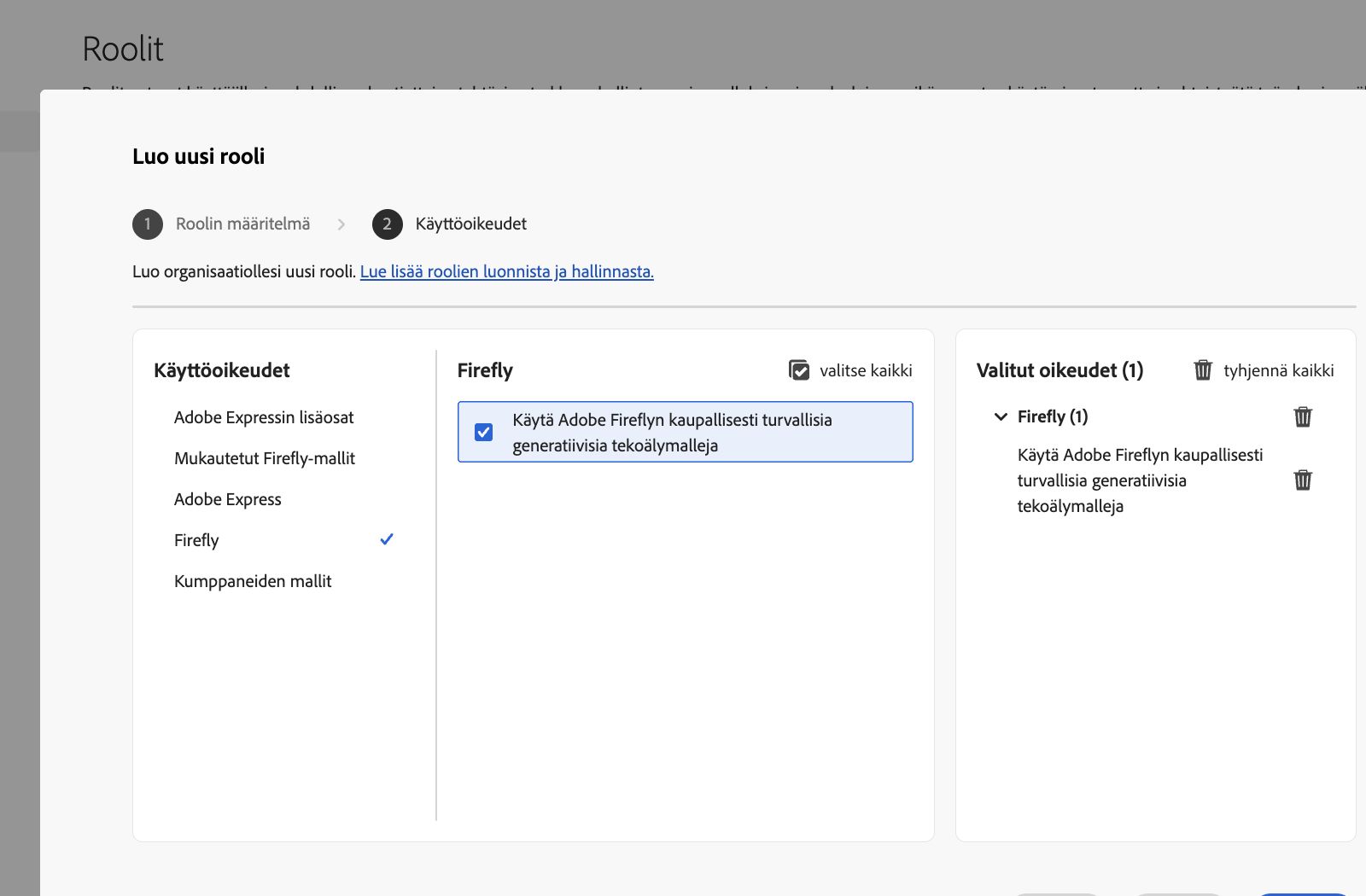Click the trash icon beside 'tyhjennä kaikki'
1366x896 pixels.
pos(1203,370)
